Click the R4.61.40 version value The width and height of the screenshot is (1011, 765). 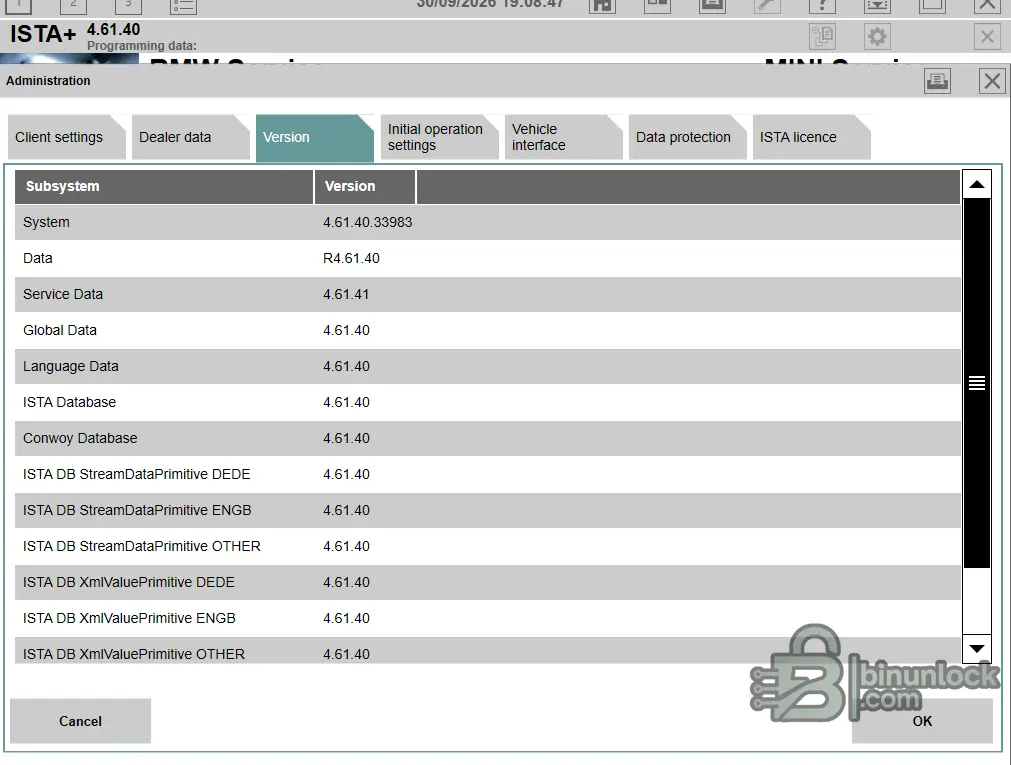pos(351,259)
